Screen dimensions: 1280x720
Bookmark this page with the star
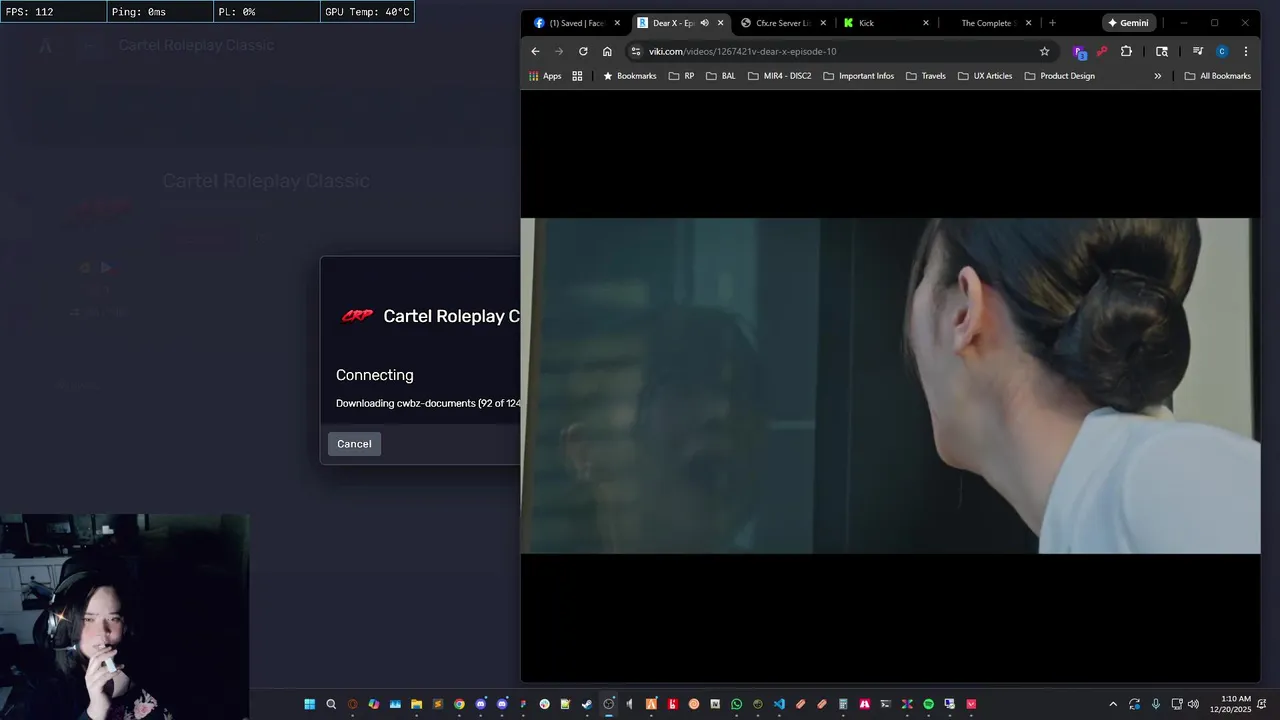[1044, 51]
